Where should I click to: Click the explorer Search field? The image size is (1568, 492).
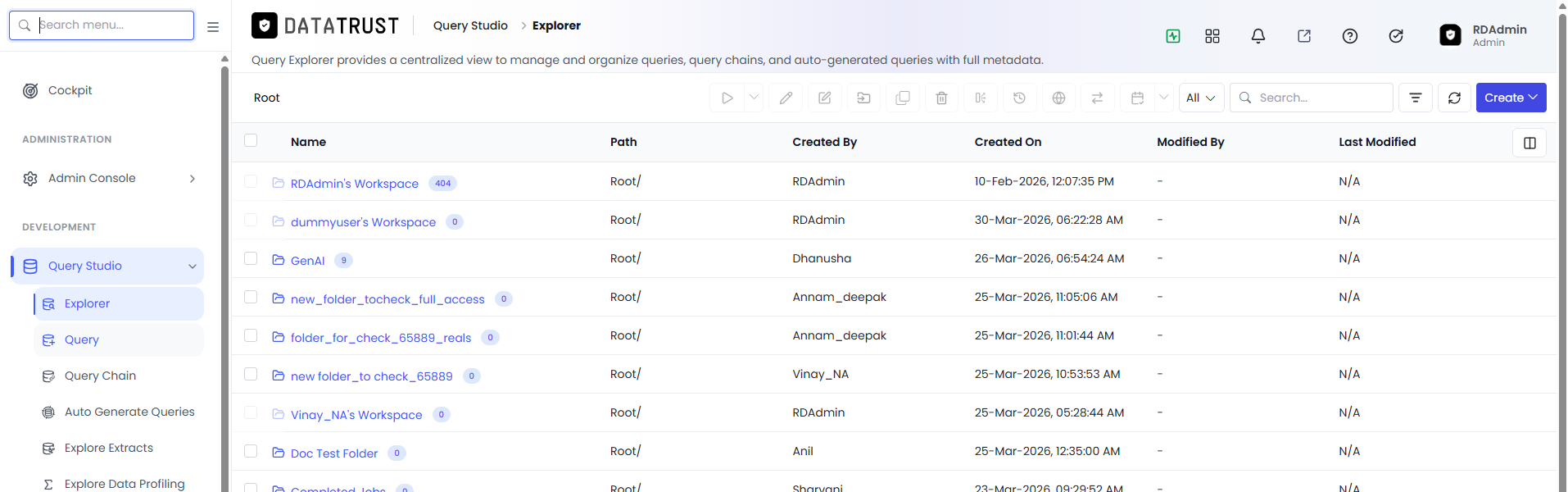1312,98
